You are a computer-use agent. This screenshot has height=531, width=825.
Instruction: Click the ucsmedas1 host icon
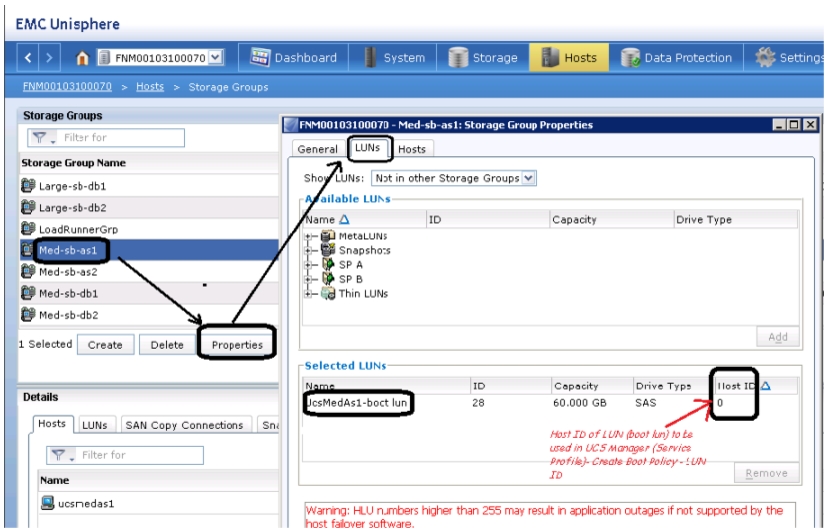48,503
